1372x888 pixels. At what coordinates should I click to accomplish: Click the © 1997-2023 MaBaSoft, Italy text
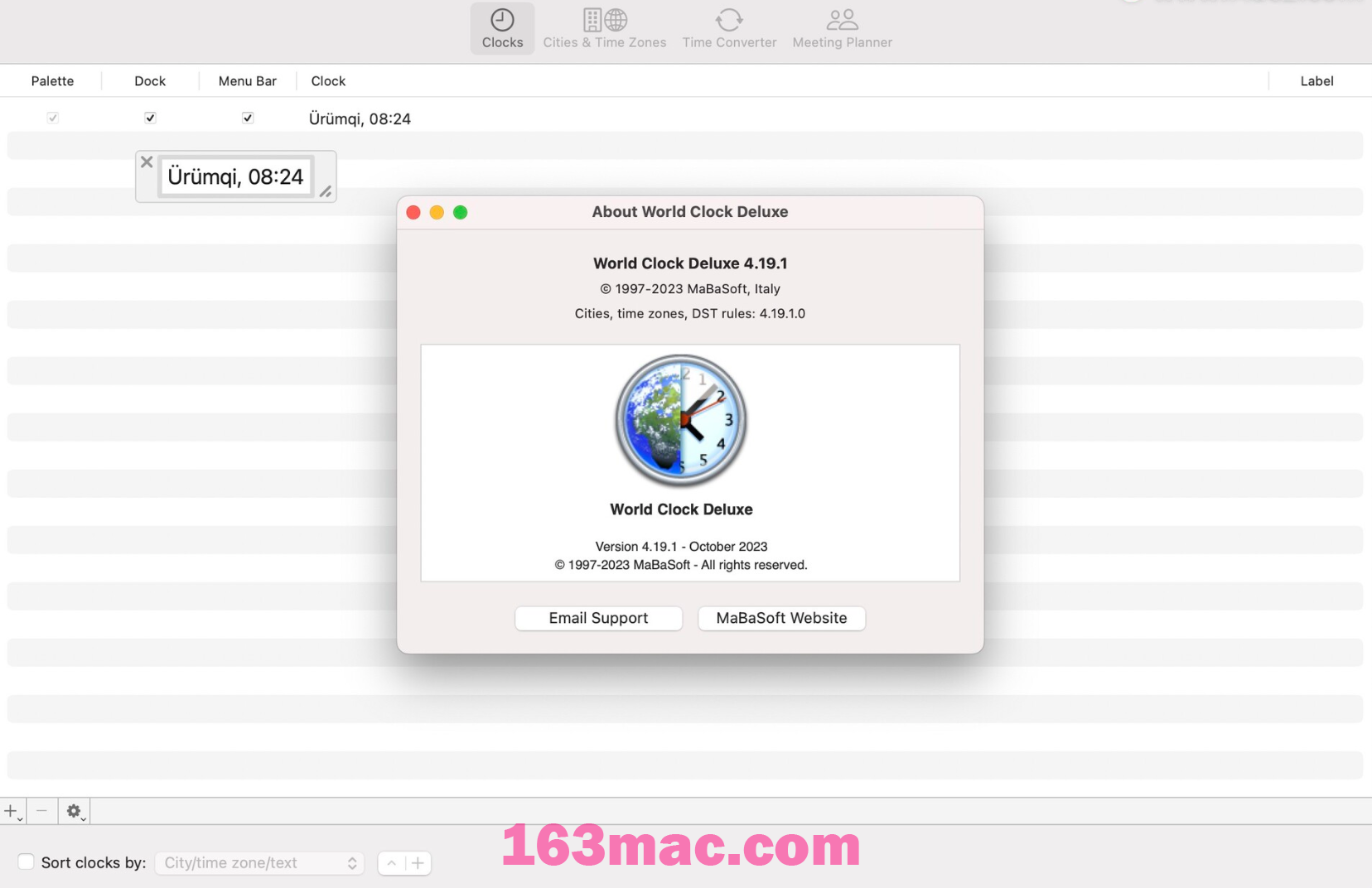(690, 289)
